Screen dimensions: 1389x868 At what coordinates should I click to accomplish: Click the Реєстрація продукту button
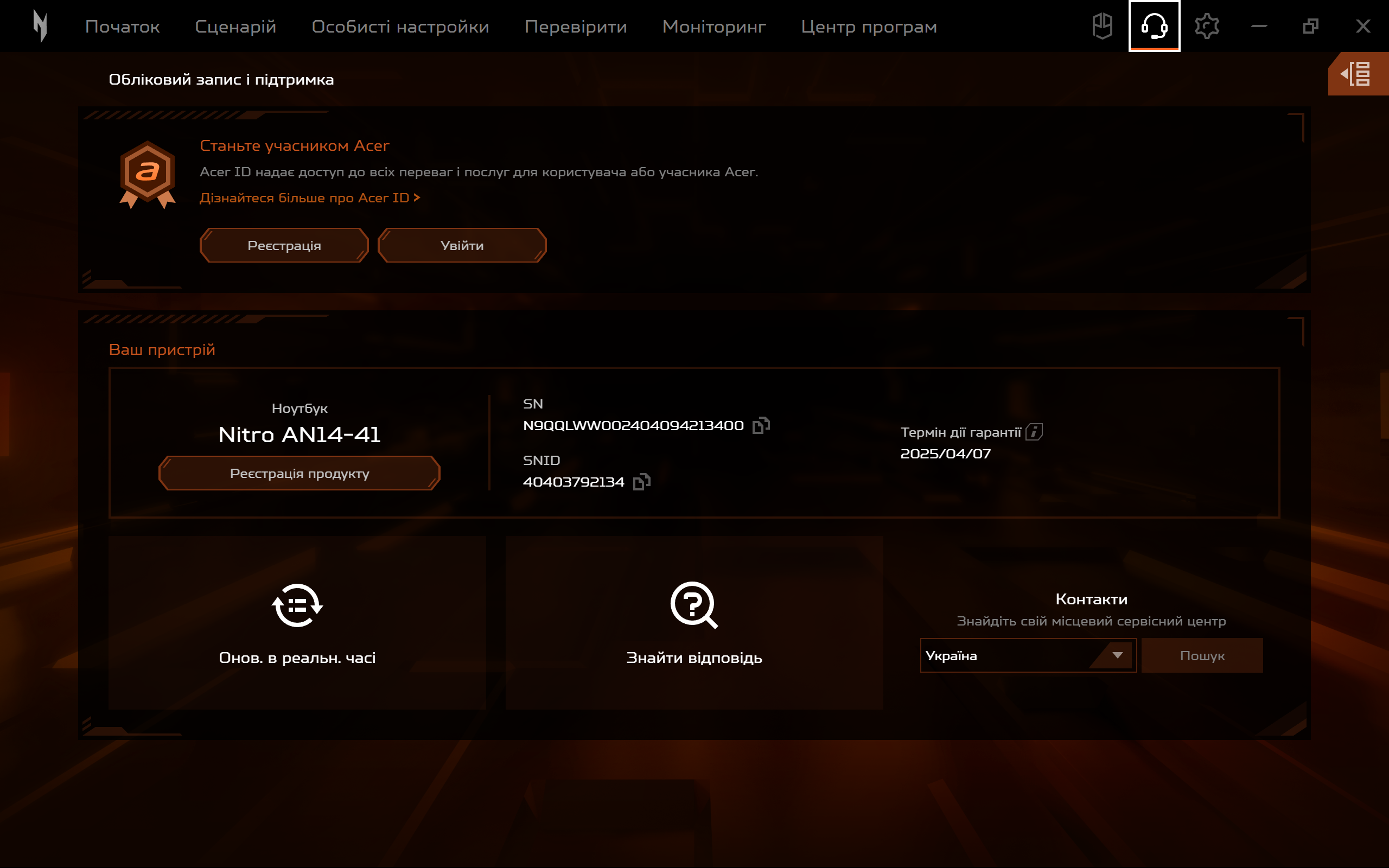point(299,473)
